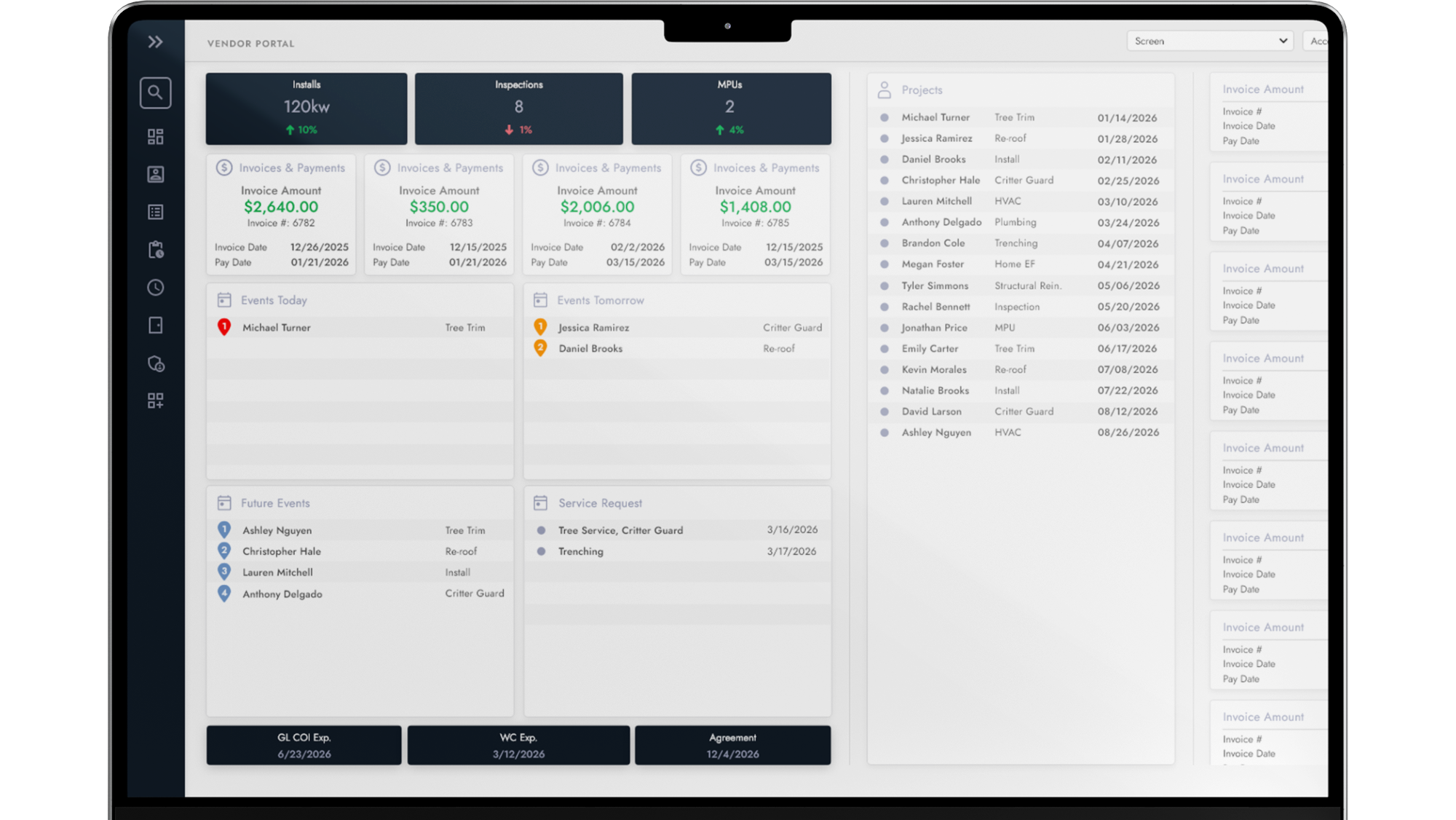Open the clock history icon in sidebar
1456x820 pixels.
pos(155,288)
